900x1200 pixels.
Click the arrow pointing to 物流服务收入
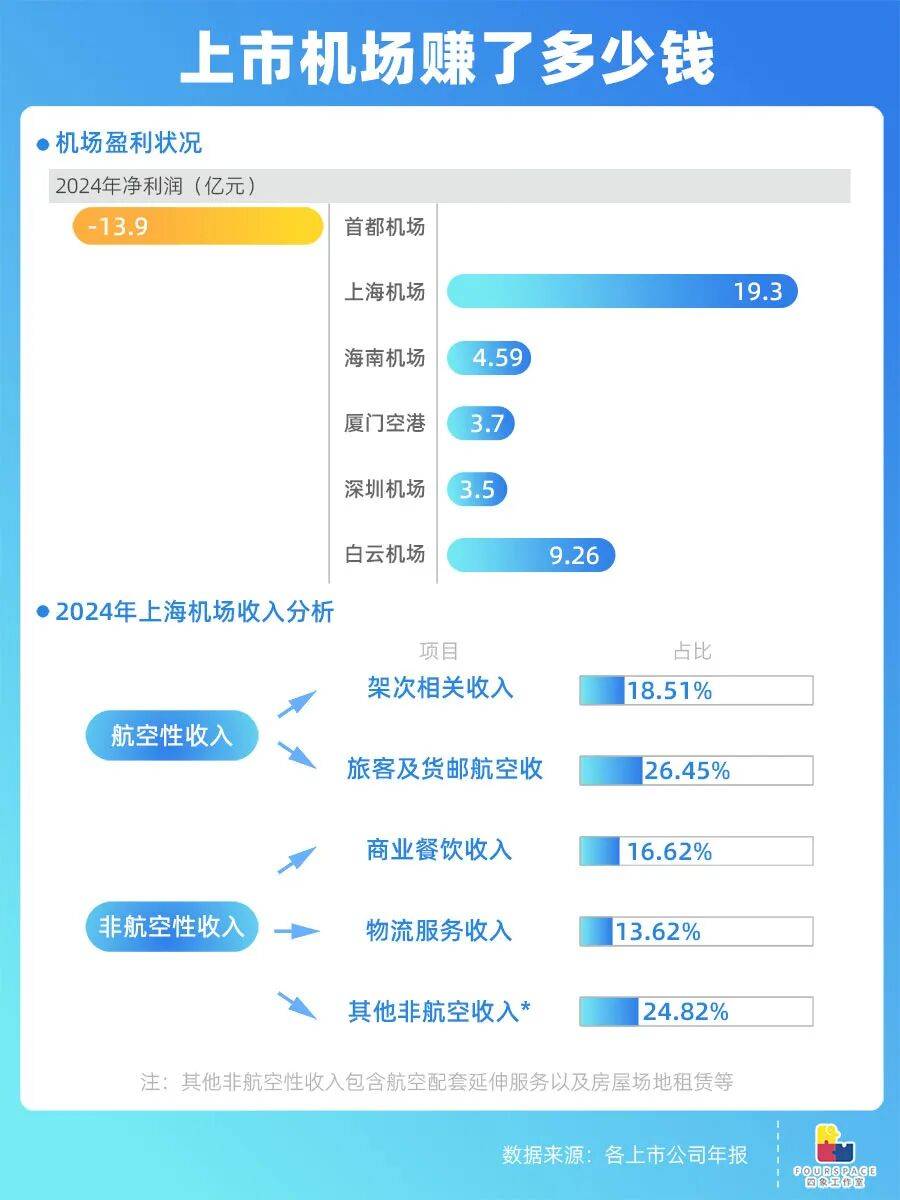pos(296,932)
